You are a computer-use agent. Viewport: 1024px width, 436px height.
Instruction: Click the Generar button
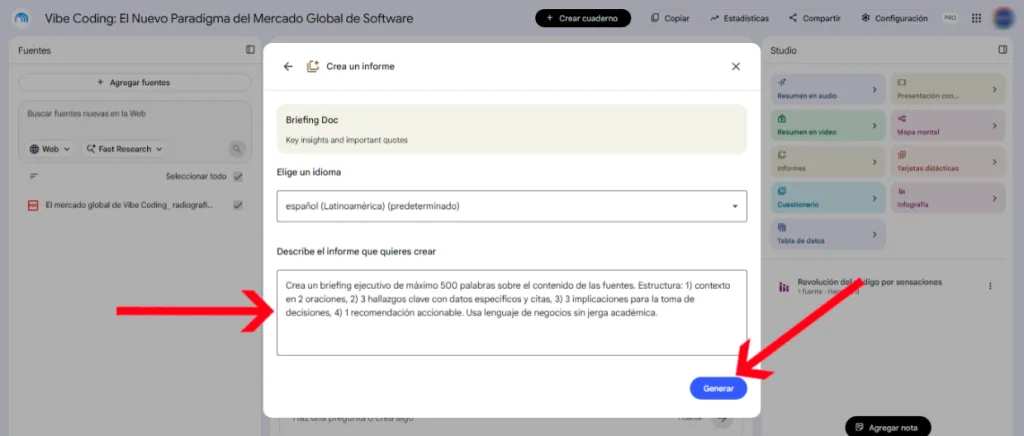click(718, 388)
